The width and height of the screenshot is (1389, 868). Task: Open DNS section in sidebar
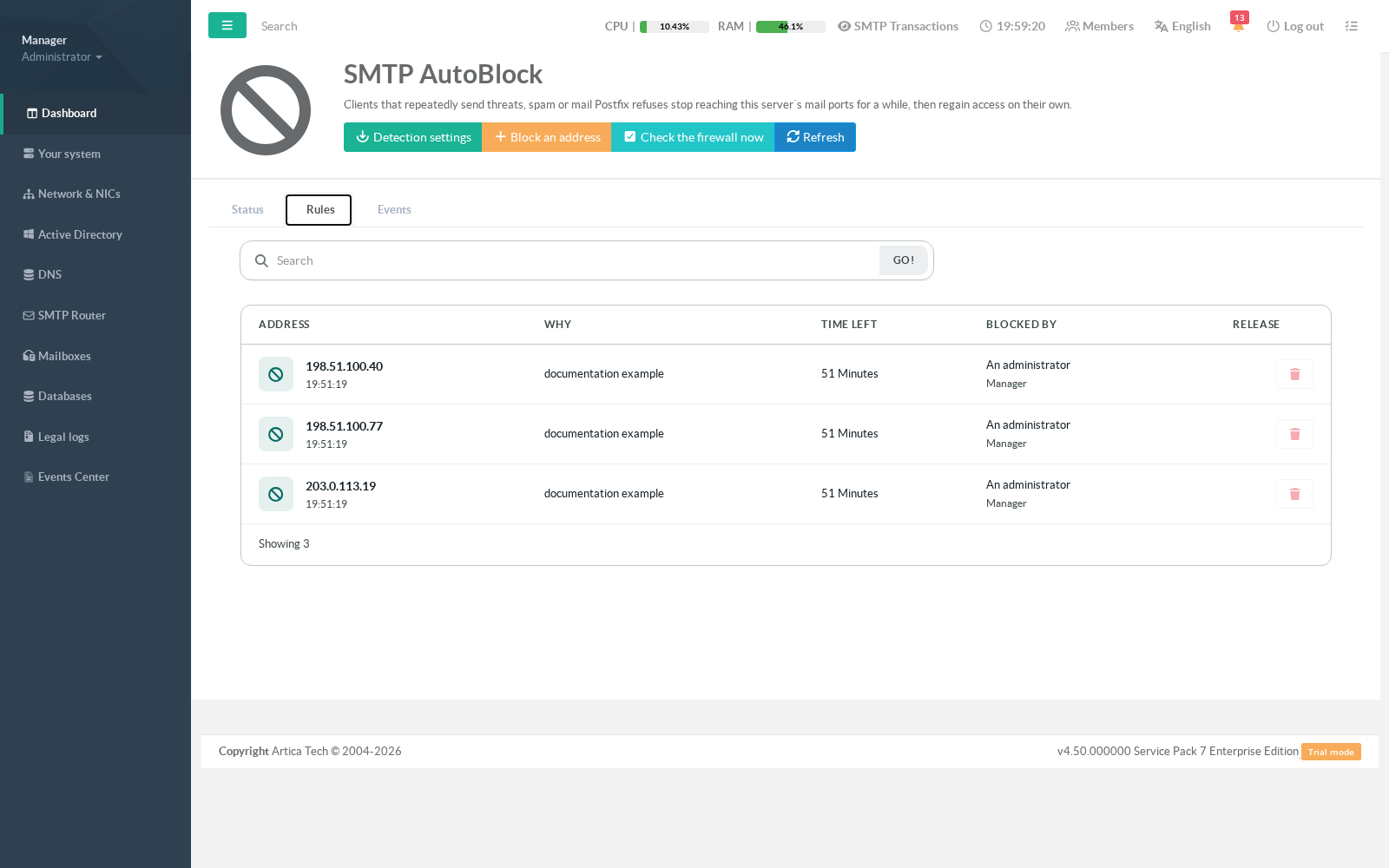pyautogui.click(x=95, y=274)
